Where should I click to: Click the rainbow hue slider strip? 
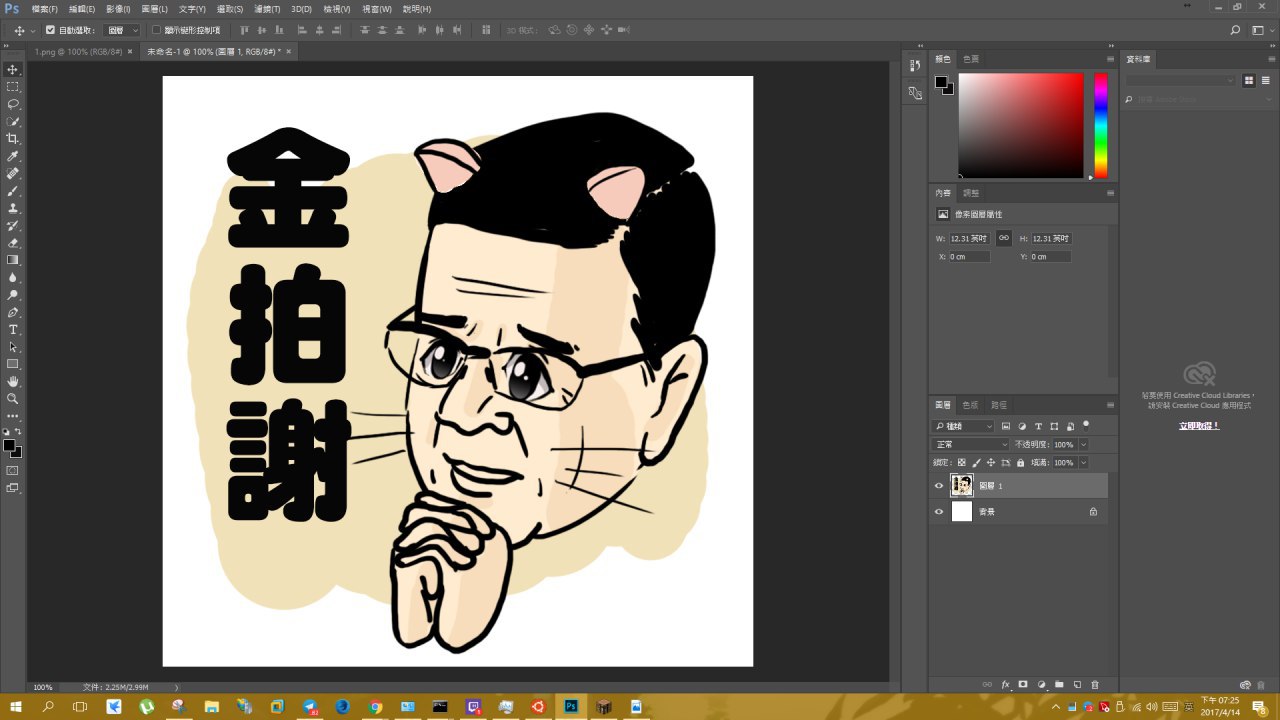(1100, 125)
